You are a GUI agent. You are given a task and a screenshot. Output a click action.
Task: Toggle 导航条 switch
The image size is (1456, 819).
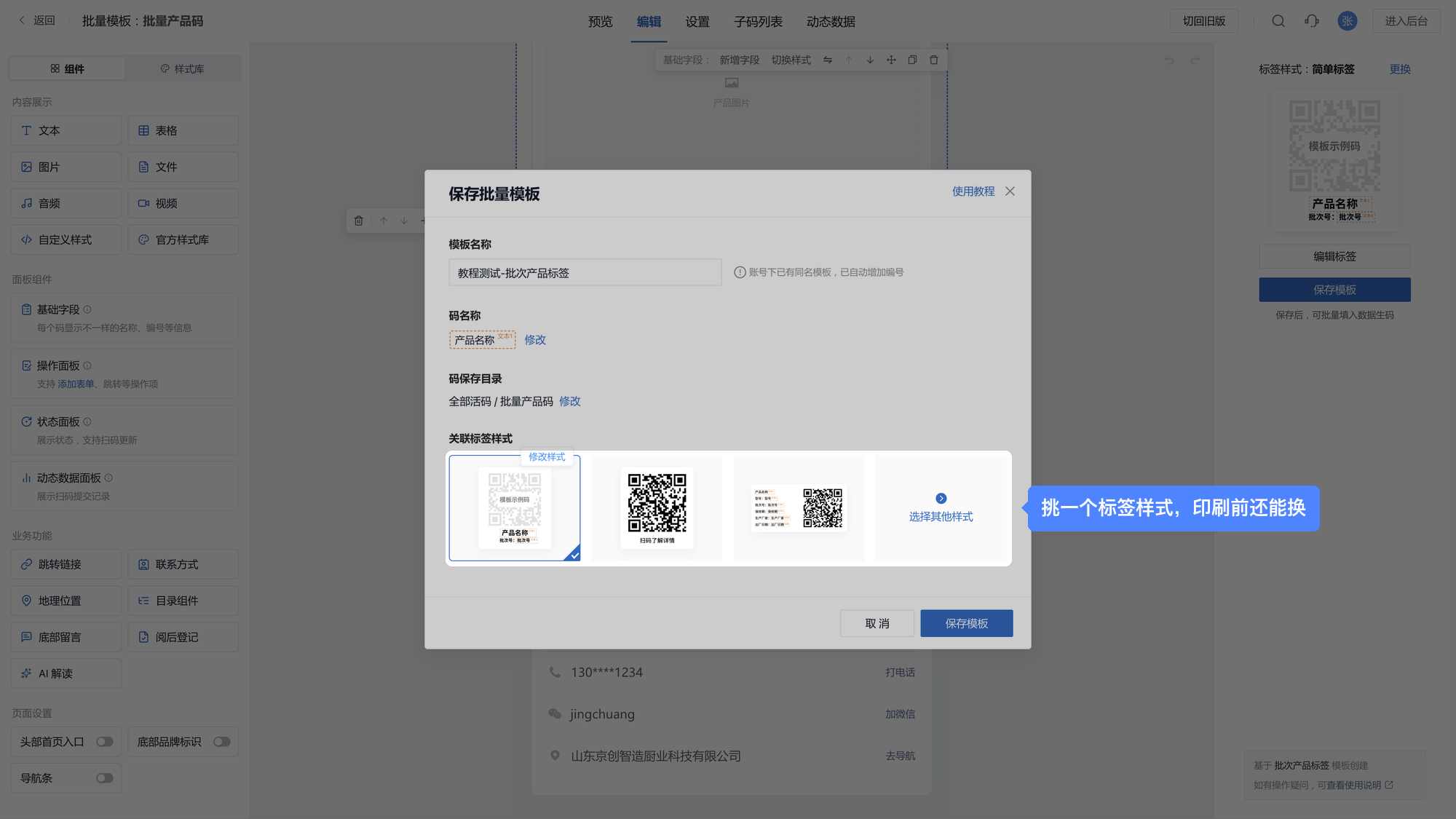[105, 778]
